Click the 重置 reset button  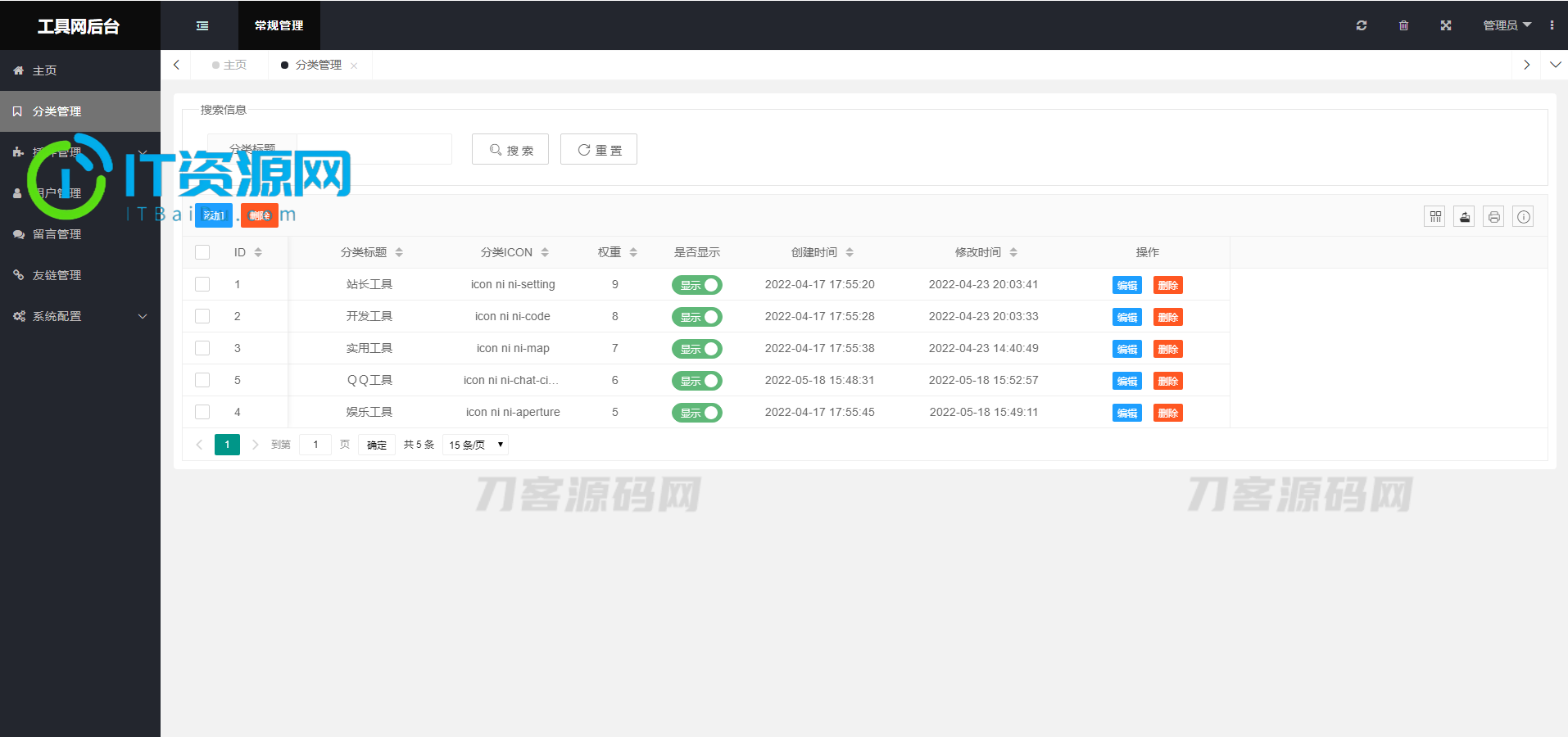pyautogui.click(x=599, y=149)
